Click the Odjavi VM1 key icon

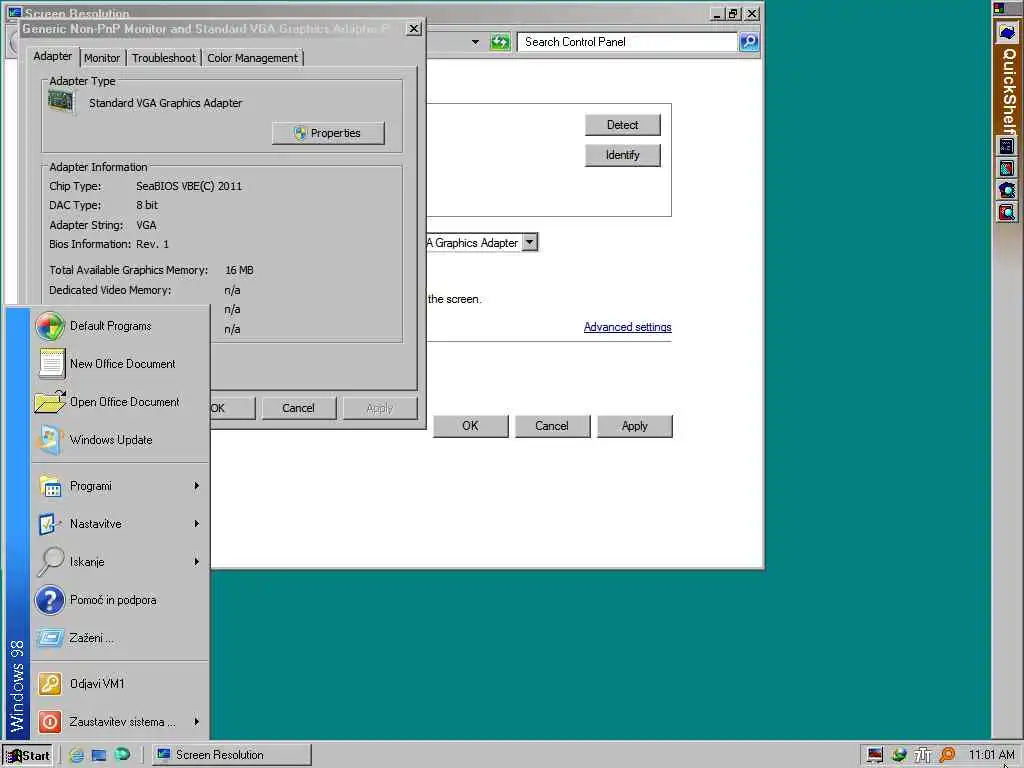[50, 684]
